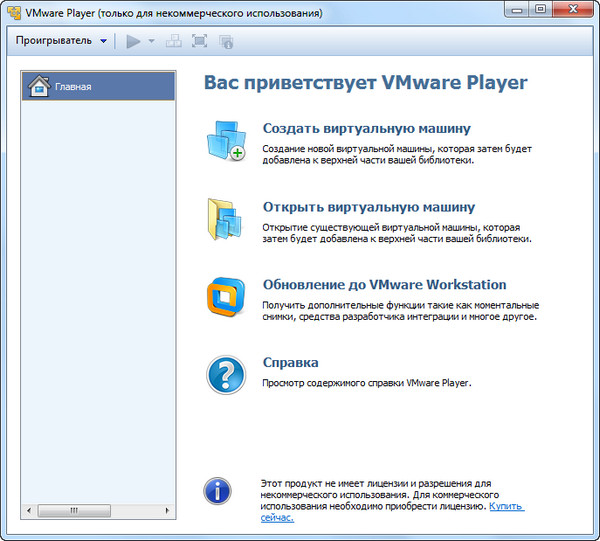This screenshot has height=541, width=600.
Task: Click the green Play virtual machine button
Action: click(133, 41)
